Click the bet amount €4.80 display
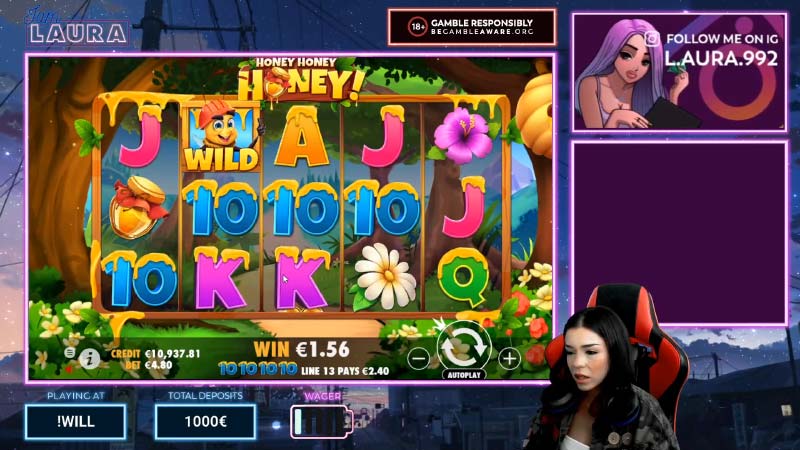 158,365
